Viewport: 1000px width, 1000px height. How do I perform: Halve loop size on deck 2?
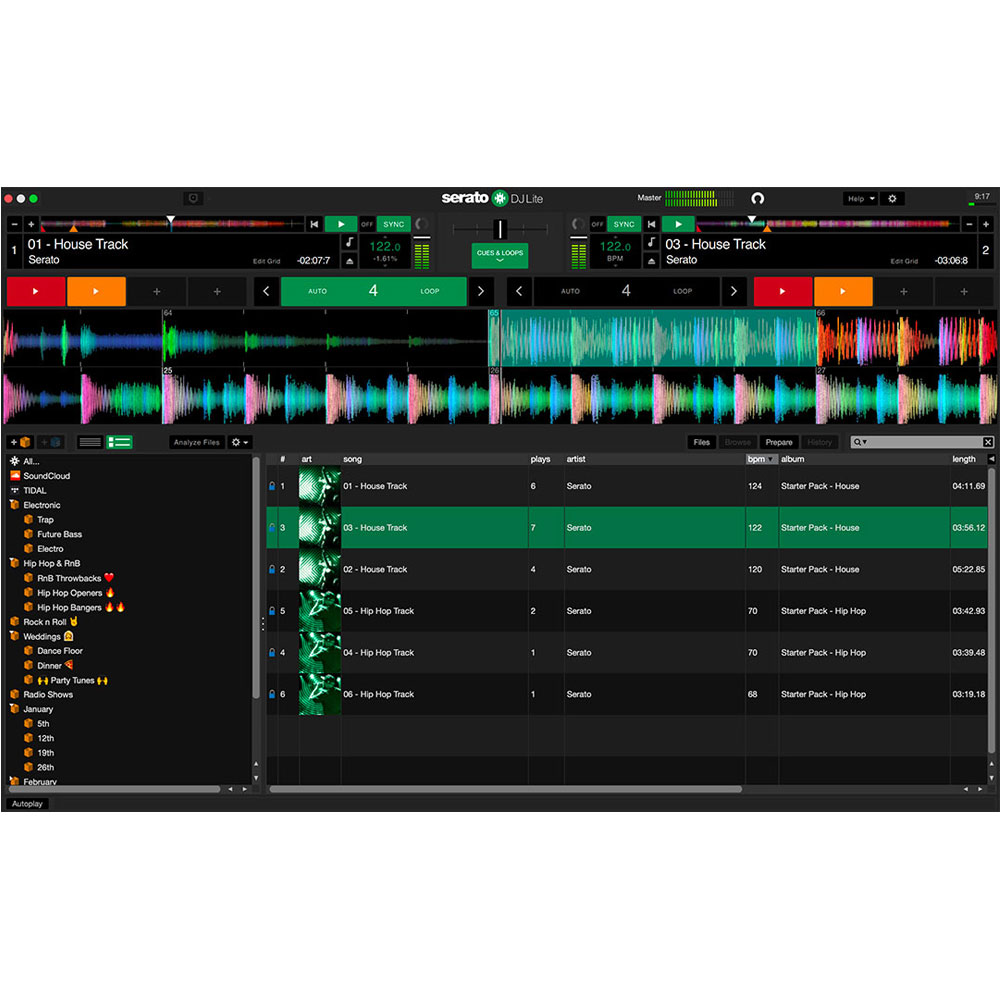click(519, 291)
